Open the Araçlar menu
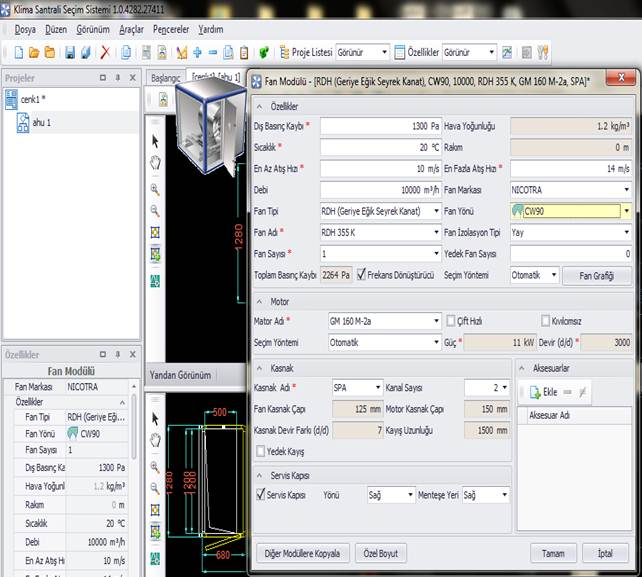This screenshot has height=577, width=642. pos(131,29)
